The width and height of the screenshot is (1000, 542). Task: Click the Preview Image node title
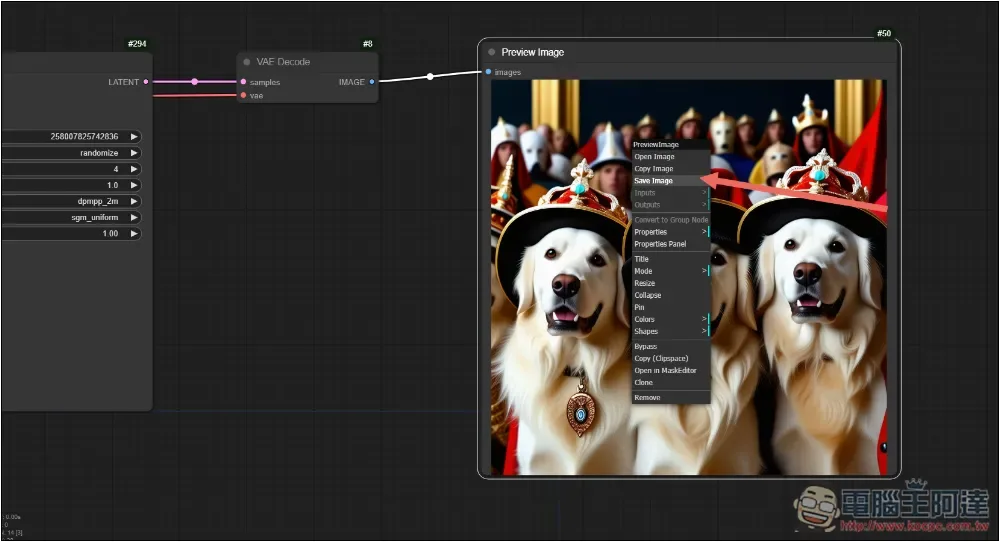click(x=533, y=52)
